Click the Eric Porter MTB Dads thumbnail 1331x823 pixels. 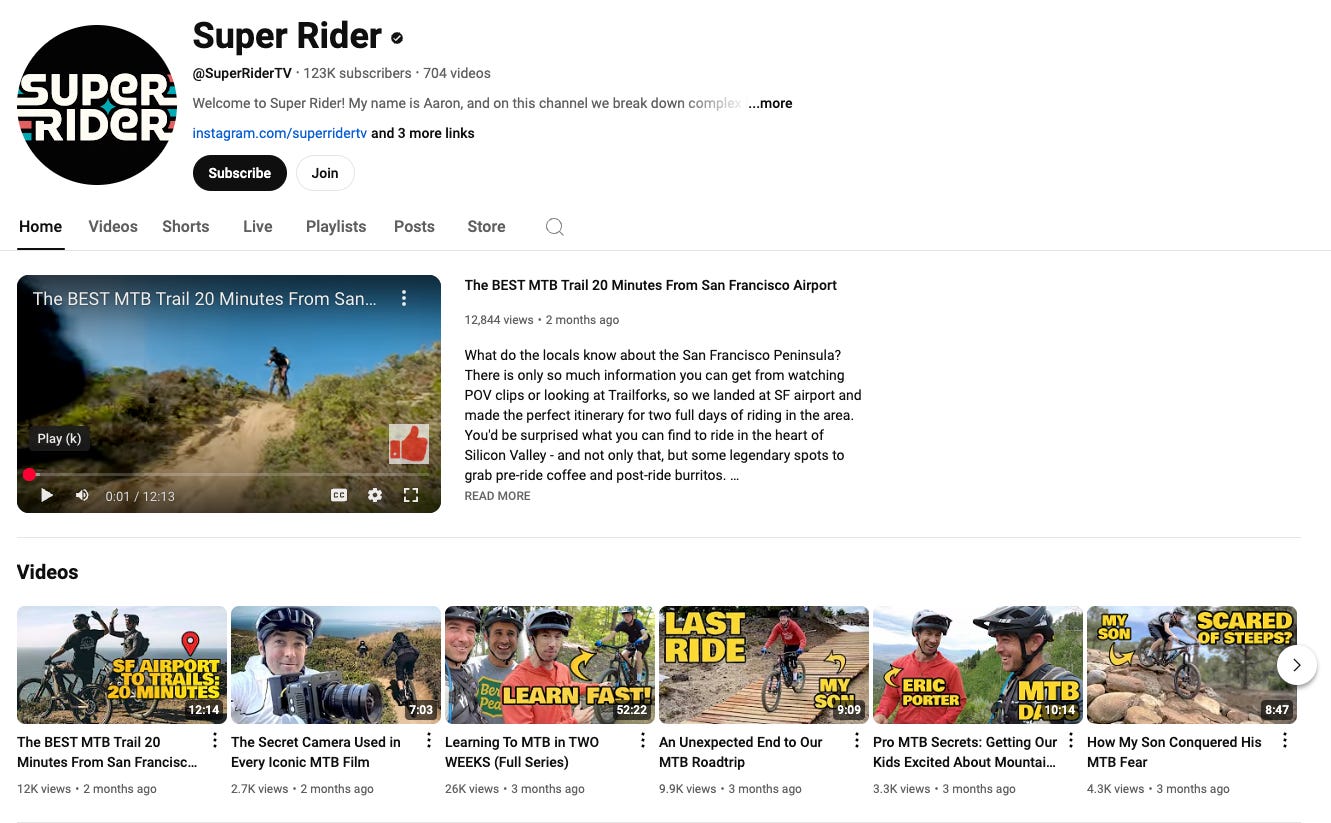click(978, 665)
